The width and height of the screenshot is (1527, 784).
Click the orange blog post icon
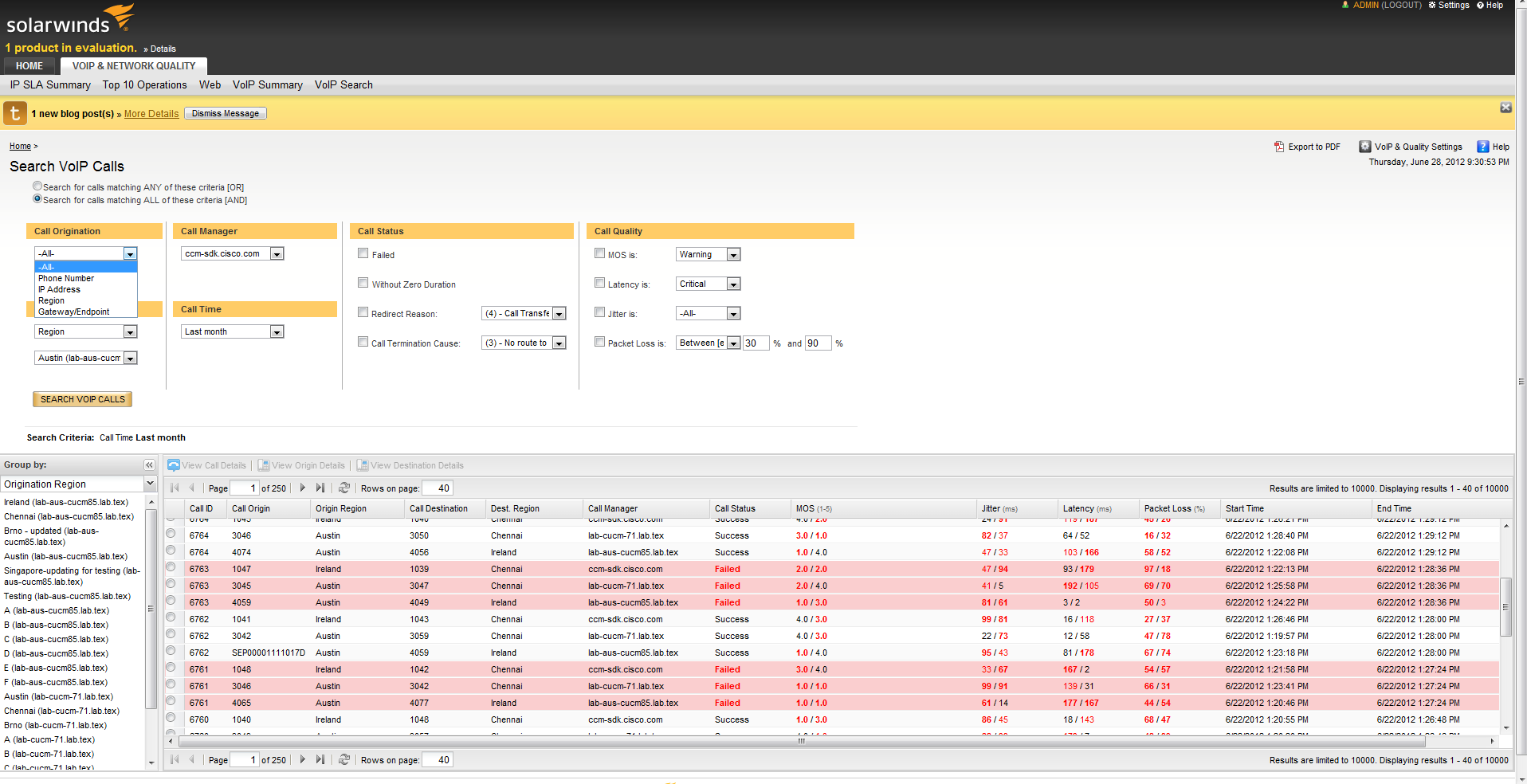[x=15, y=113]
